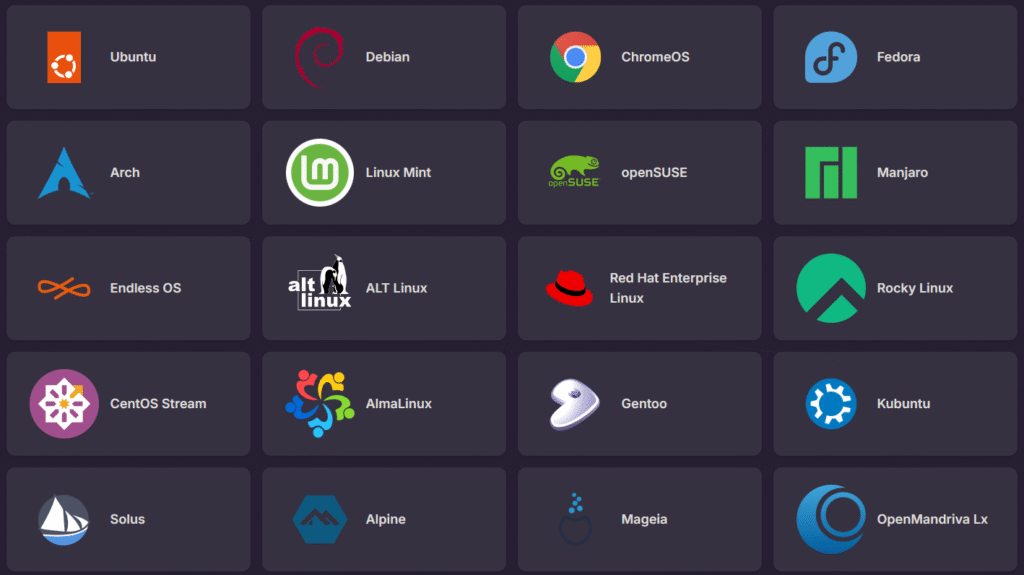
Task: Select the openSUSE text label
Action: coord(654,172)
